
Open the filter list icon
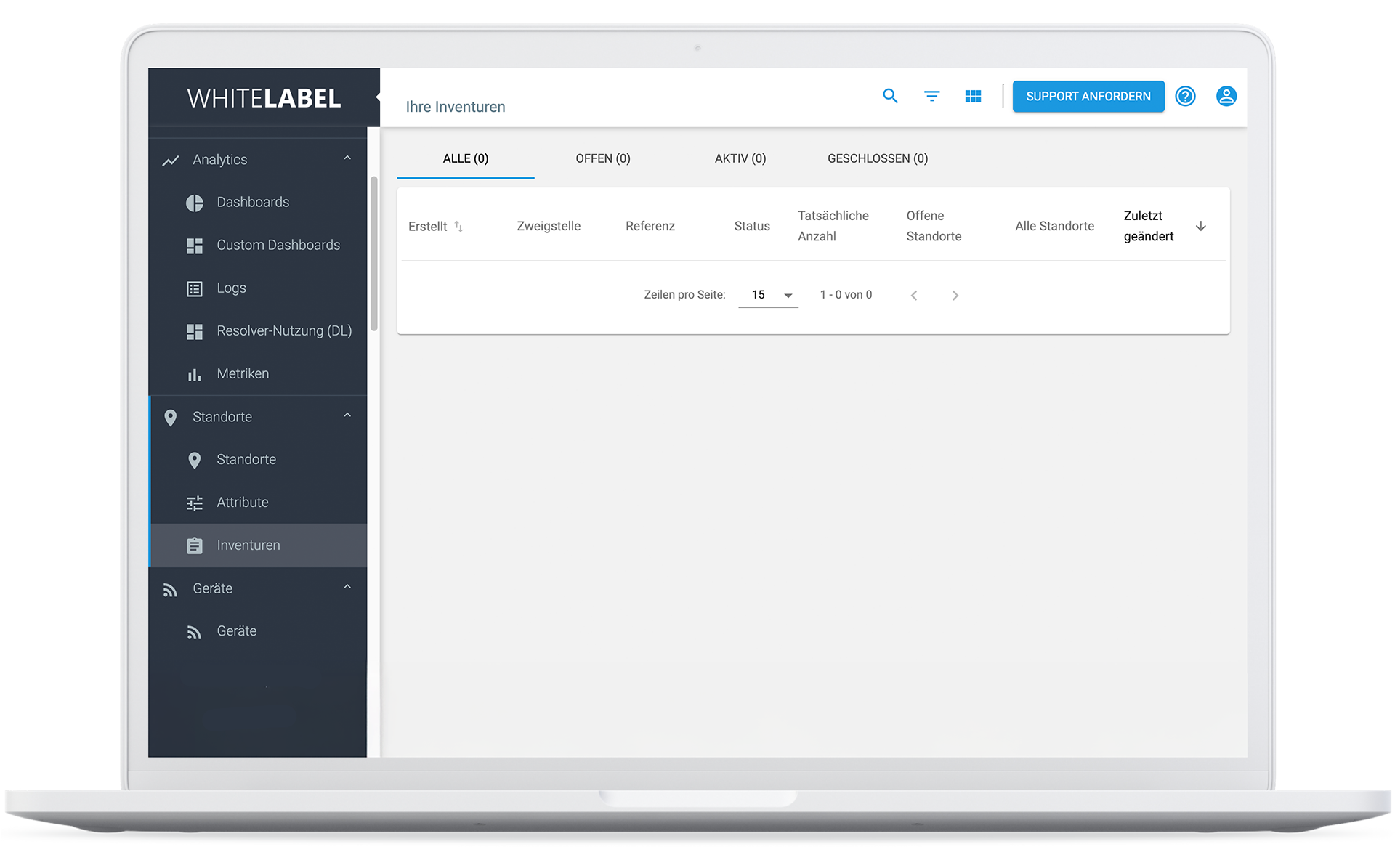point(931,96)
